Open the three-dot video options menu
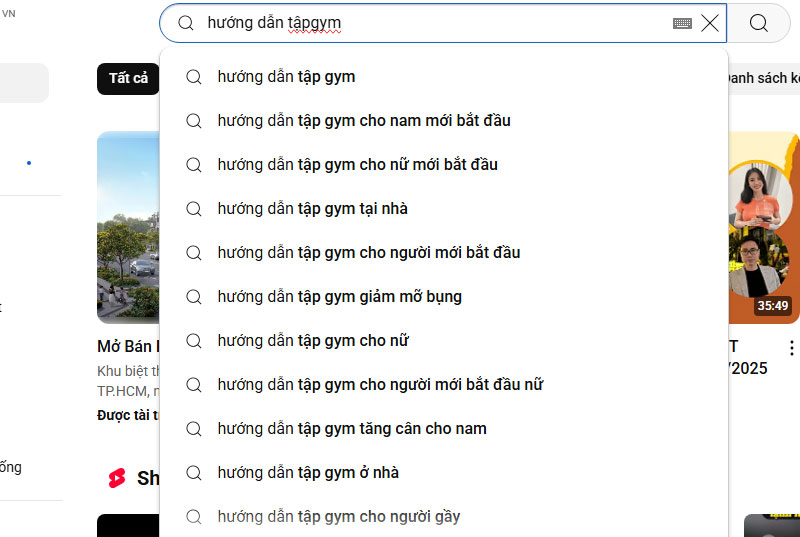 [x=791, y=348]
